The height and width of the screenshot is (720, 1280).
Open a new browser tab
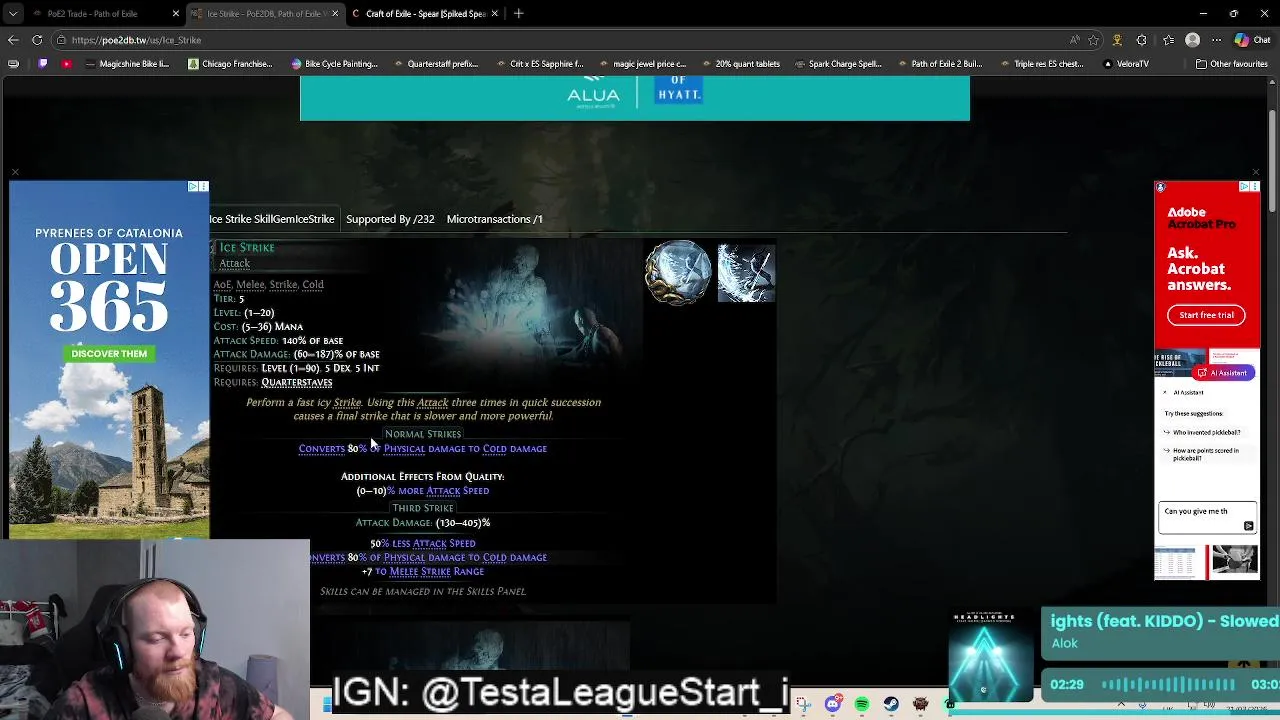pos(518,14)
